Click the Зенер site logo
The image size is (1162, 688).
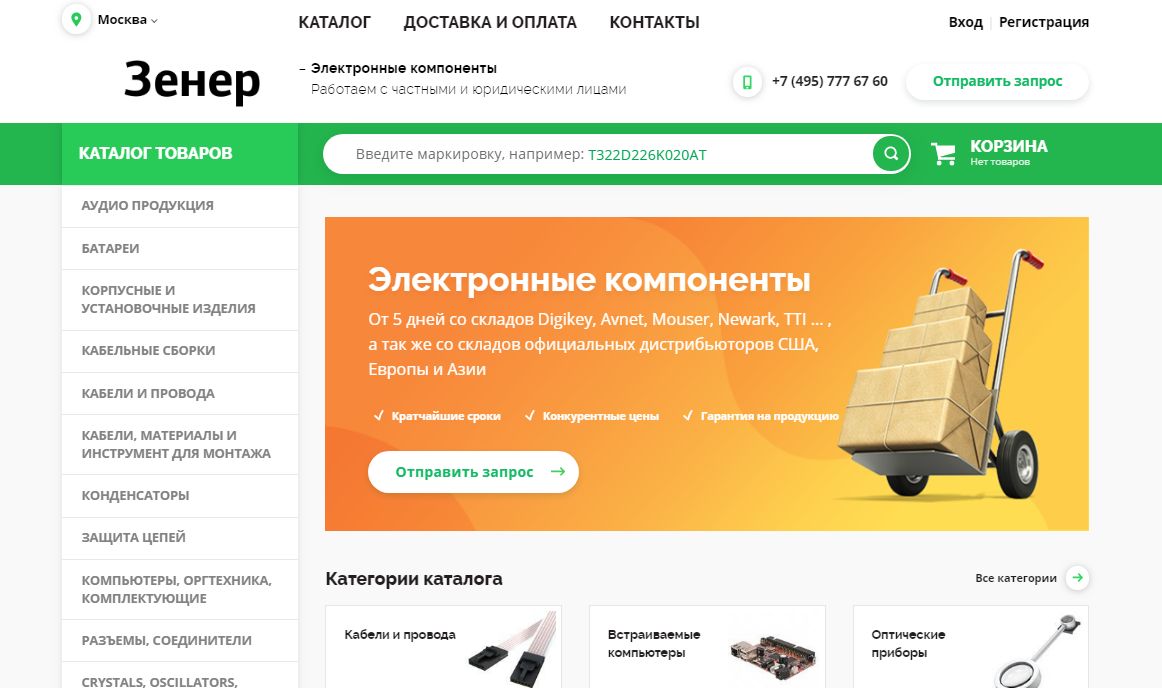(192, 80)
